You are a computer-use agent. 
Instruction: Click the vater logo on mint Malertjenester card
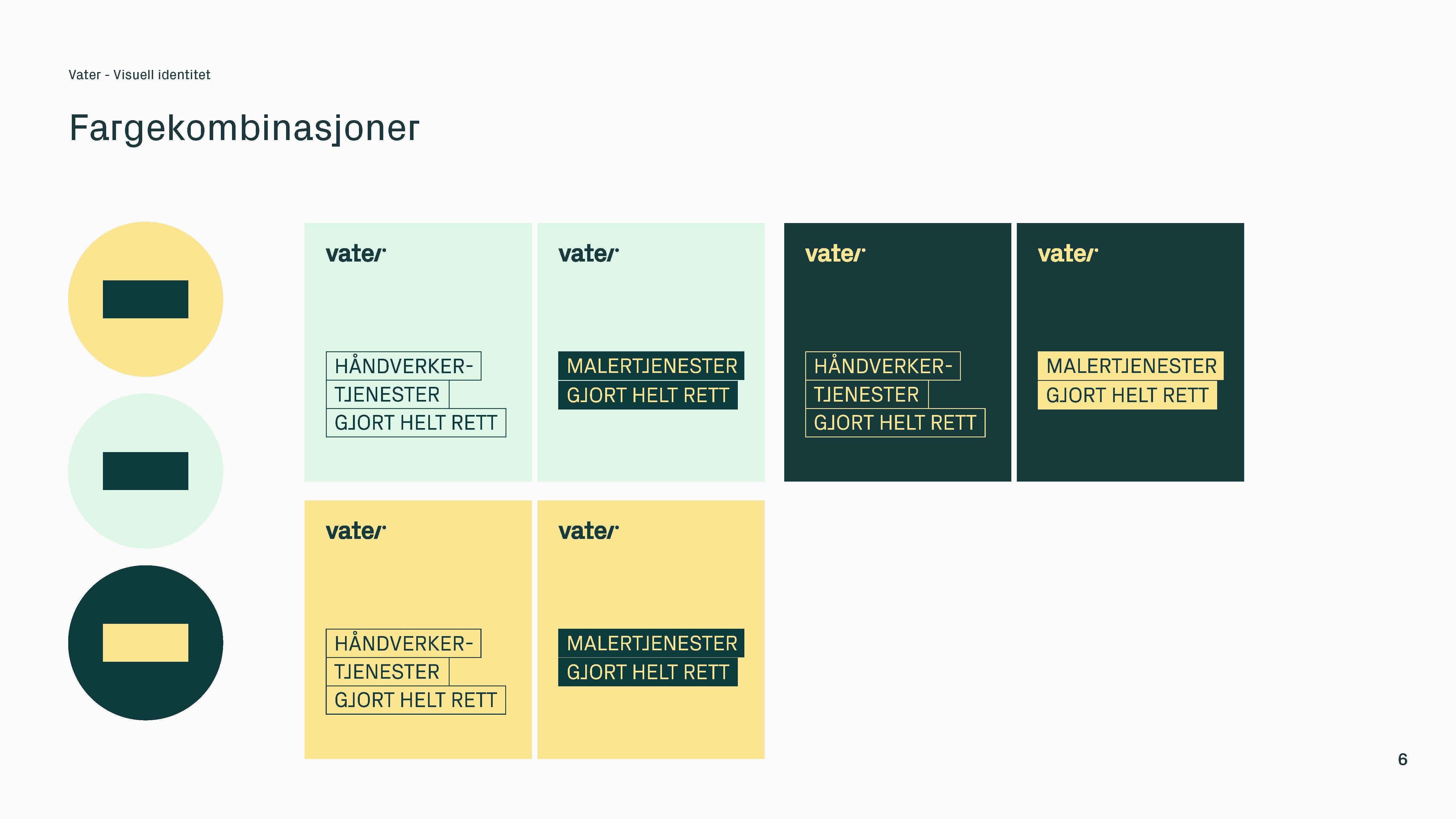(589, 254)
